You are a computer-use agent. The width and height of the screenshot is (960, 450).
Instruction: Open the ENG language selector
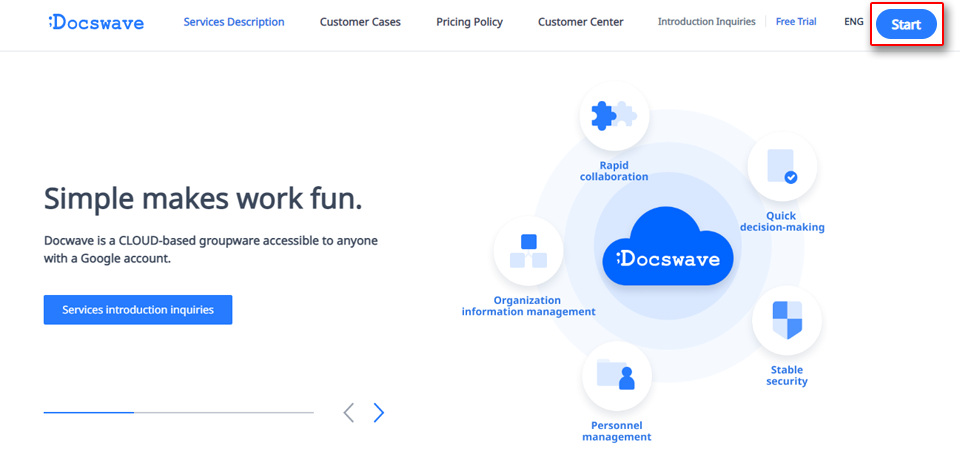853,21
